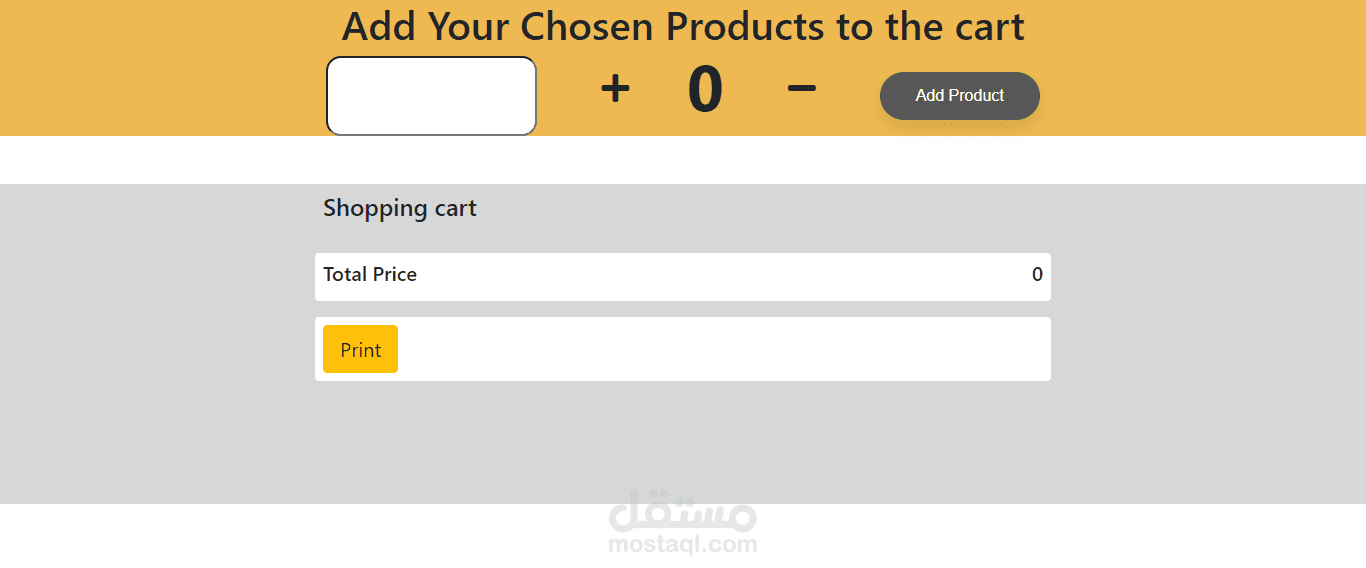Click the Shopping cart heading
The width and height of the screenshot is (1366, 568).
click(399, 208)
